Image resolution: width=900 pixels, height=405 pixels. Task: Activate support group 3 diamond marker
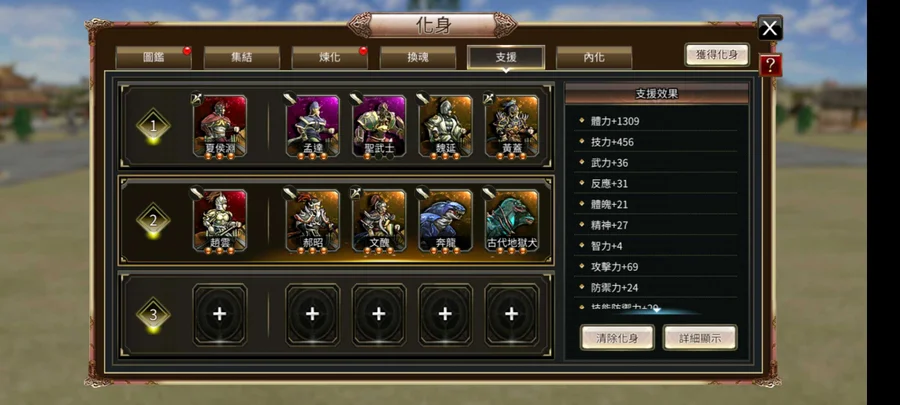click(x=153, y=315)
